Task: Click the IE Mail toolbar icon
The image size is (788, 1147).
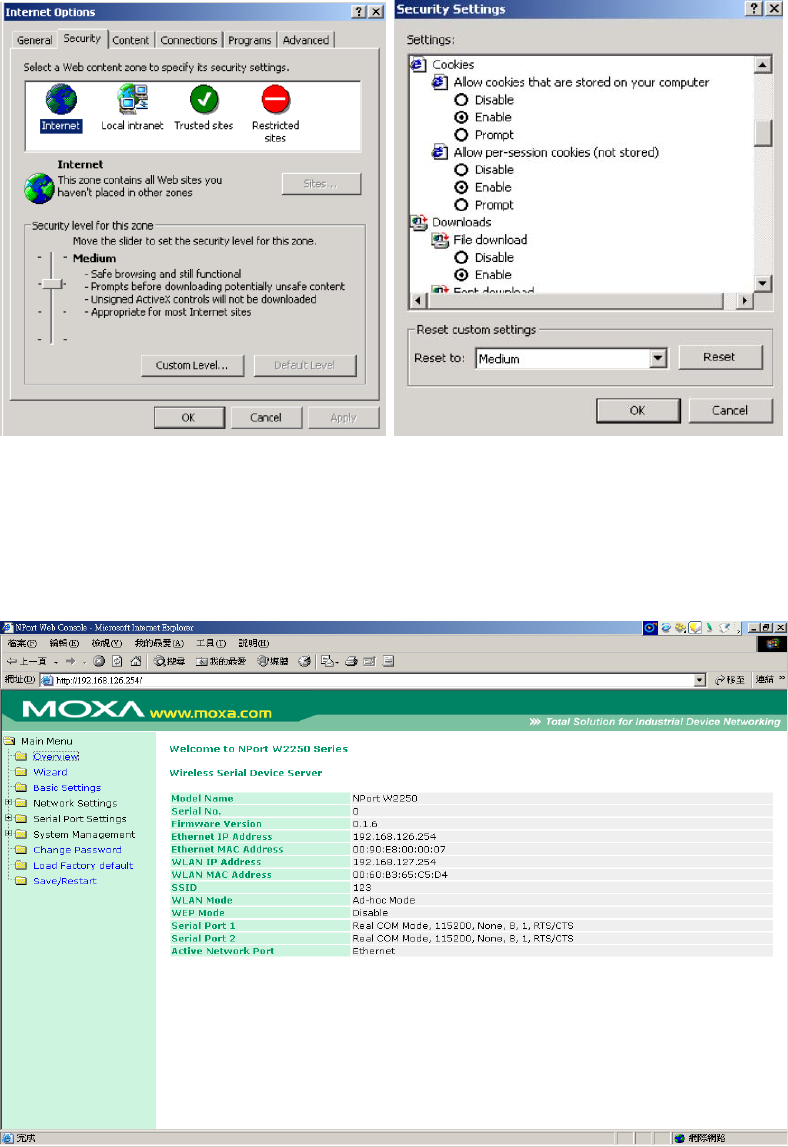Action: [329, 661]
